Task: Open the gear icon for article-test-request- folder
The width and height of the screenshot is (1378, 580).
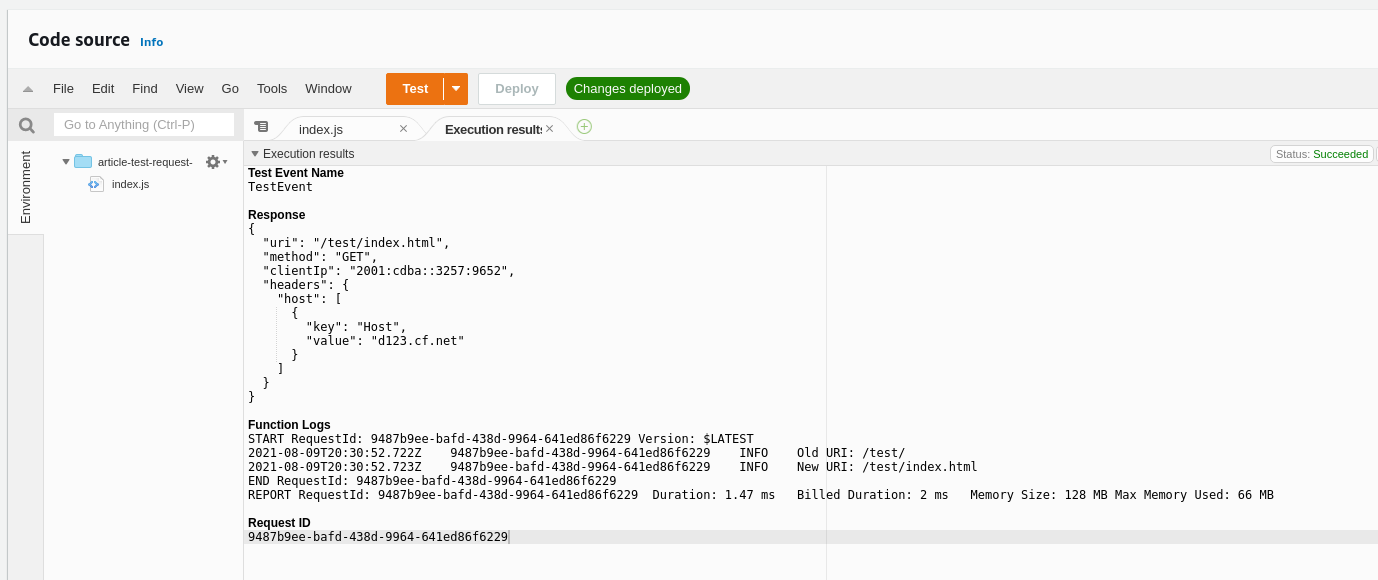Action: pos(213,161)
